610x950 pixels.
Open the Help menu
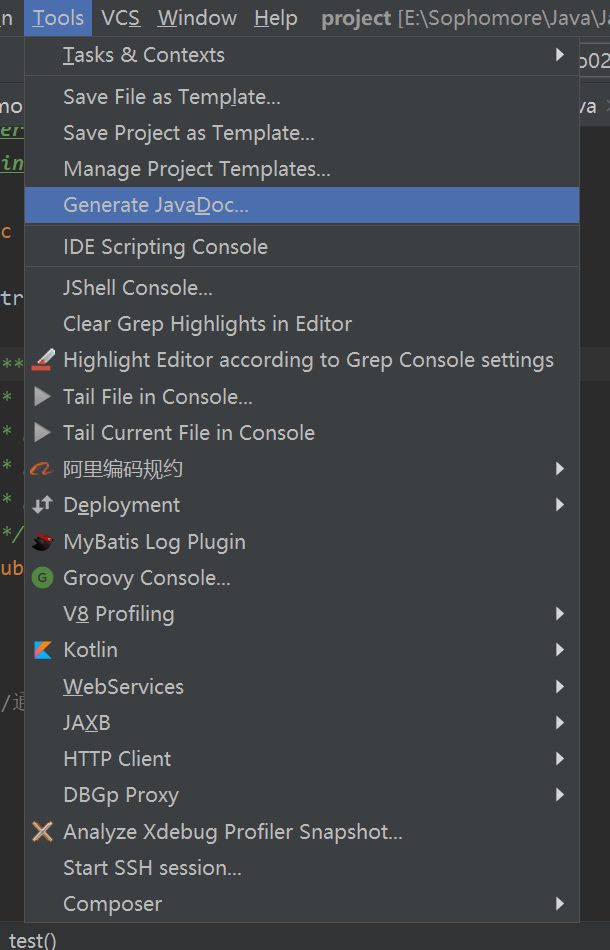tap(275, 18)
